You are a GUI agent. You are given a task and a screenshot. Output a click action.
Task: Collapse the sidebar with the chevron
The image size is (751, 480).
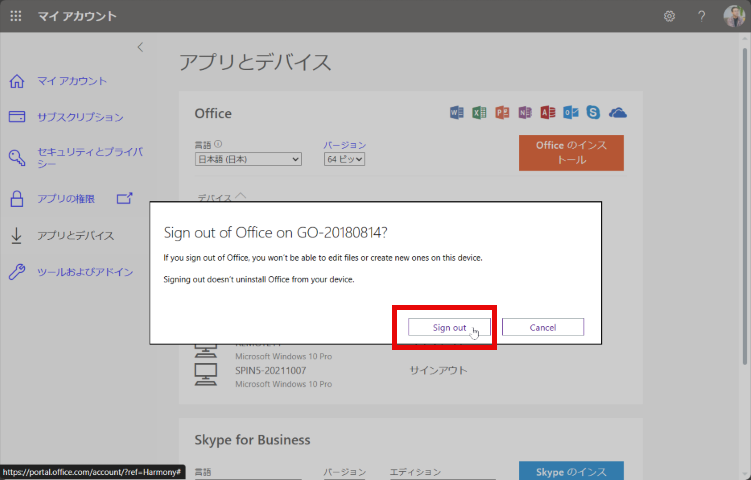[140, 47]
